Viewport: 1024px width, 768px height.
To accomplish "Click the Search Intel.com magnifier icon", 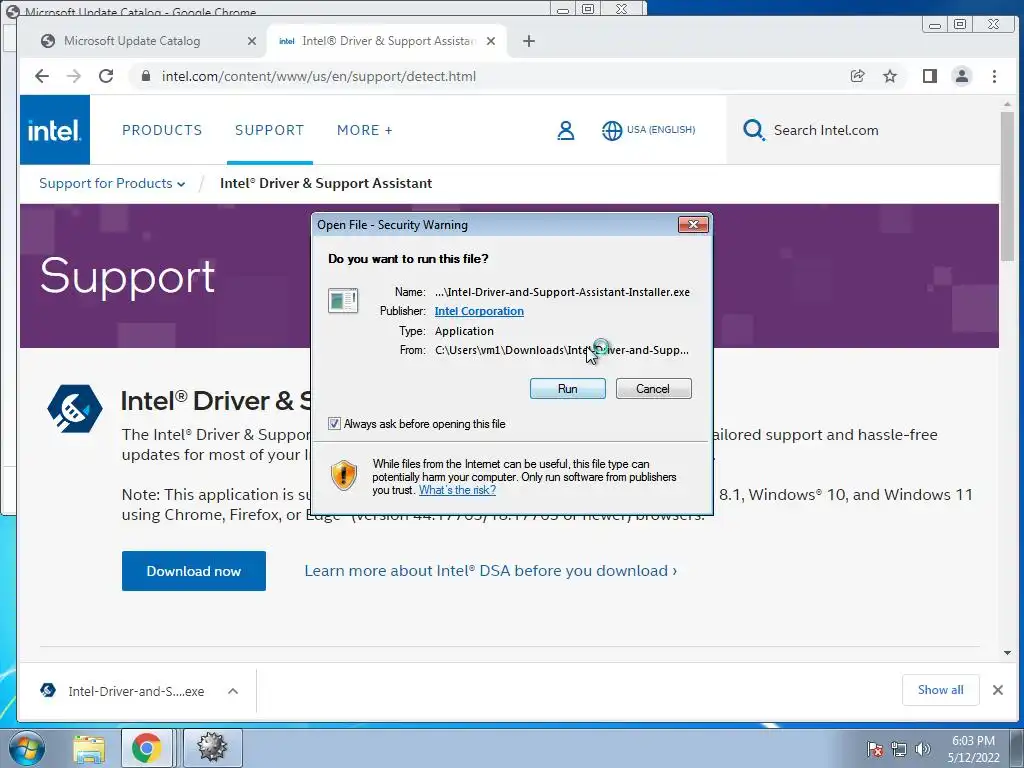I will pos(754,130).
